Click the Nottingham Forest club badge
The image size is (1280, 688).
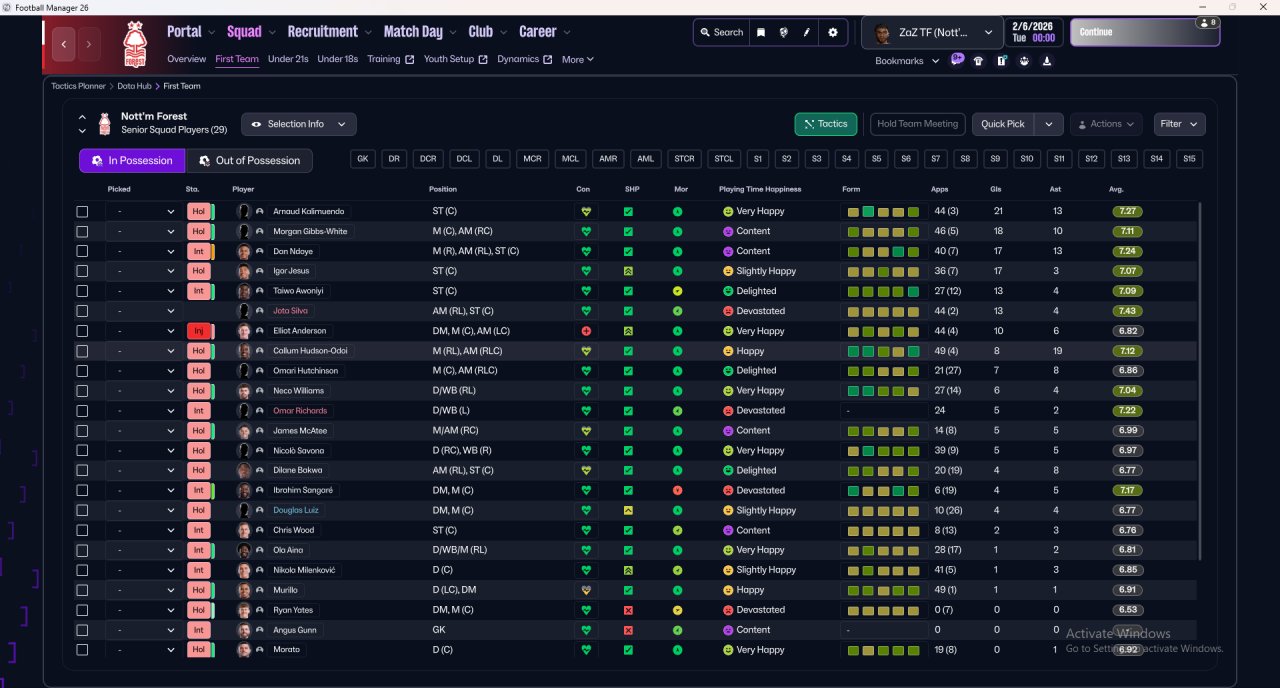(x=134, y=44)
